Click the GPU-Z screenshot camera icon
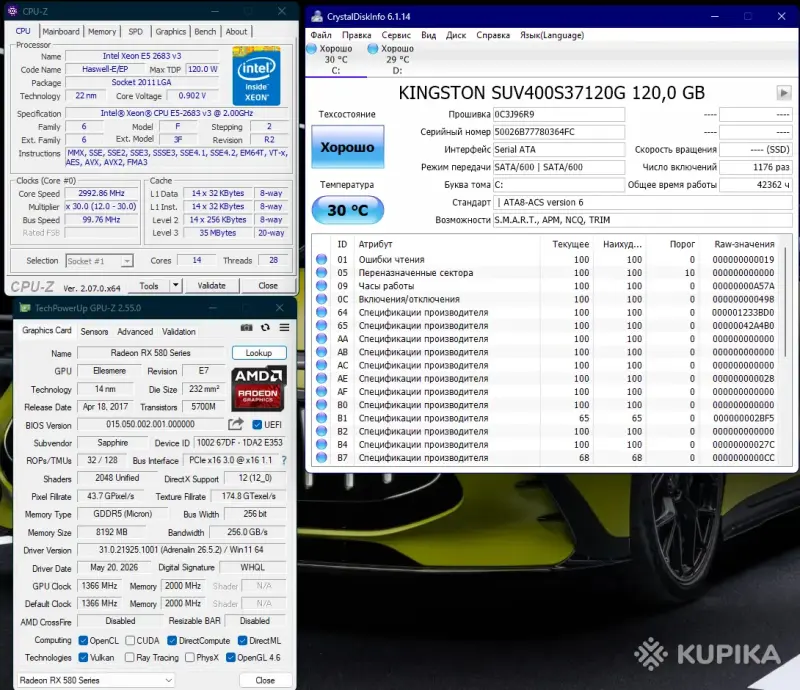The image size is (800, 690). tap(246, 328)
